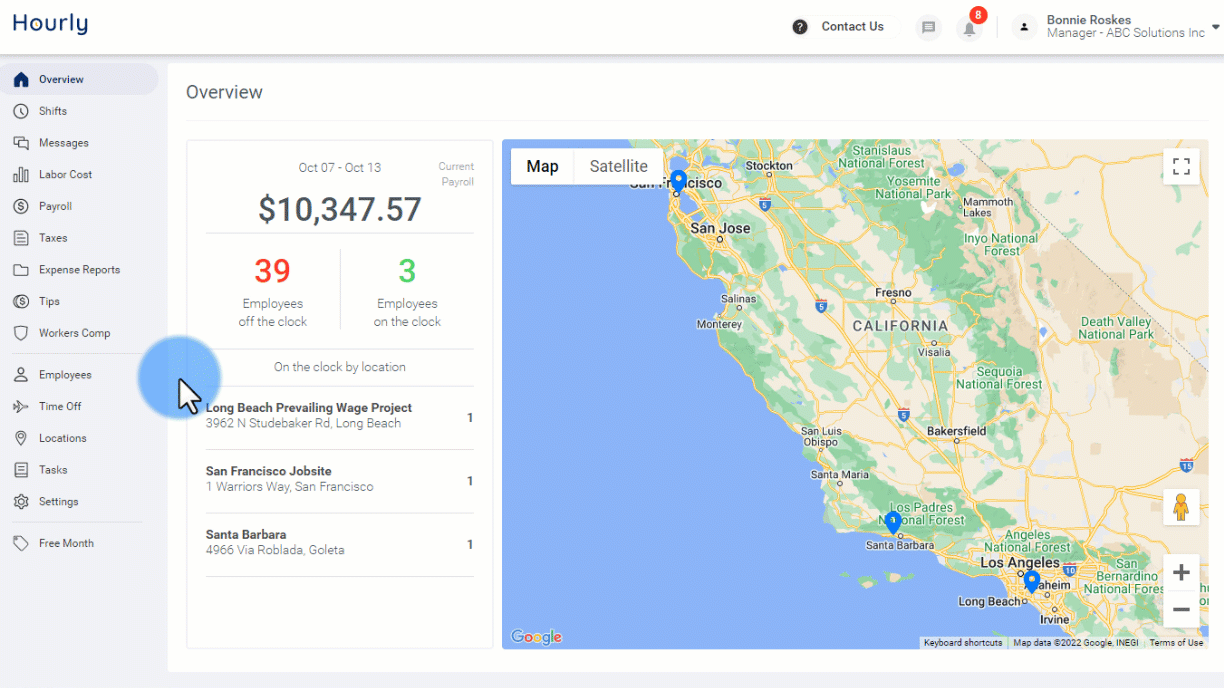Click the Time Off airplane icon
This screenshot has width=1224, height=688.
click(x=21, y=406)
